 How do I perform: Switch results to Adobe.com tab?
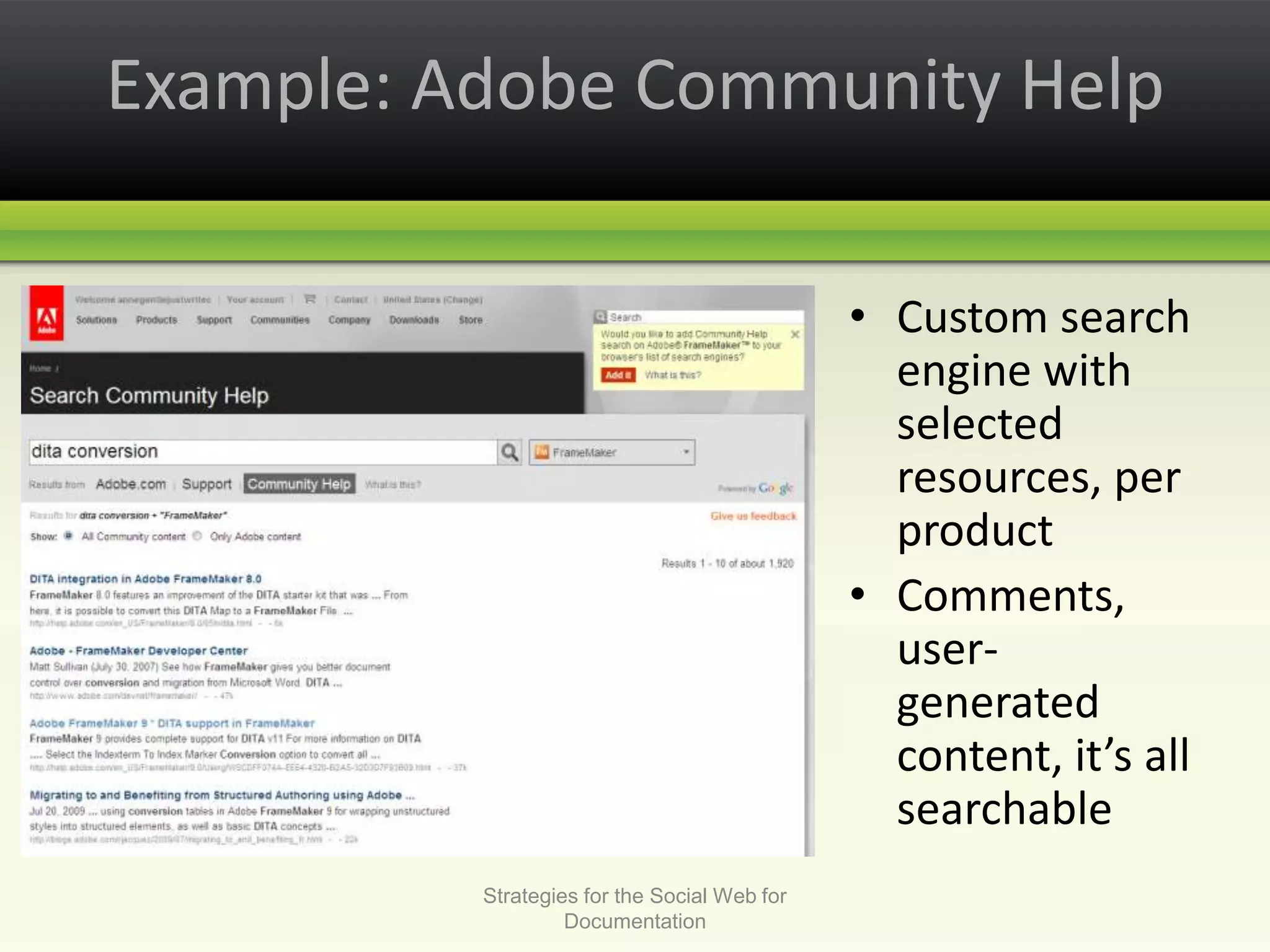(x=131, y=484)
